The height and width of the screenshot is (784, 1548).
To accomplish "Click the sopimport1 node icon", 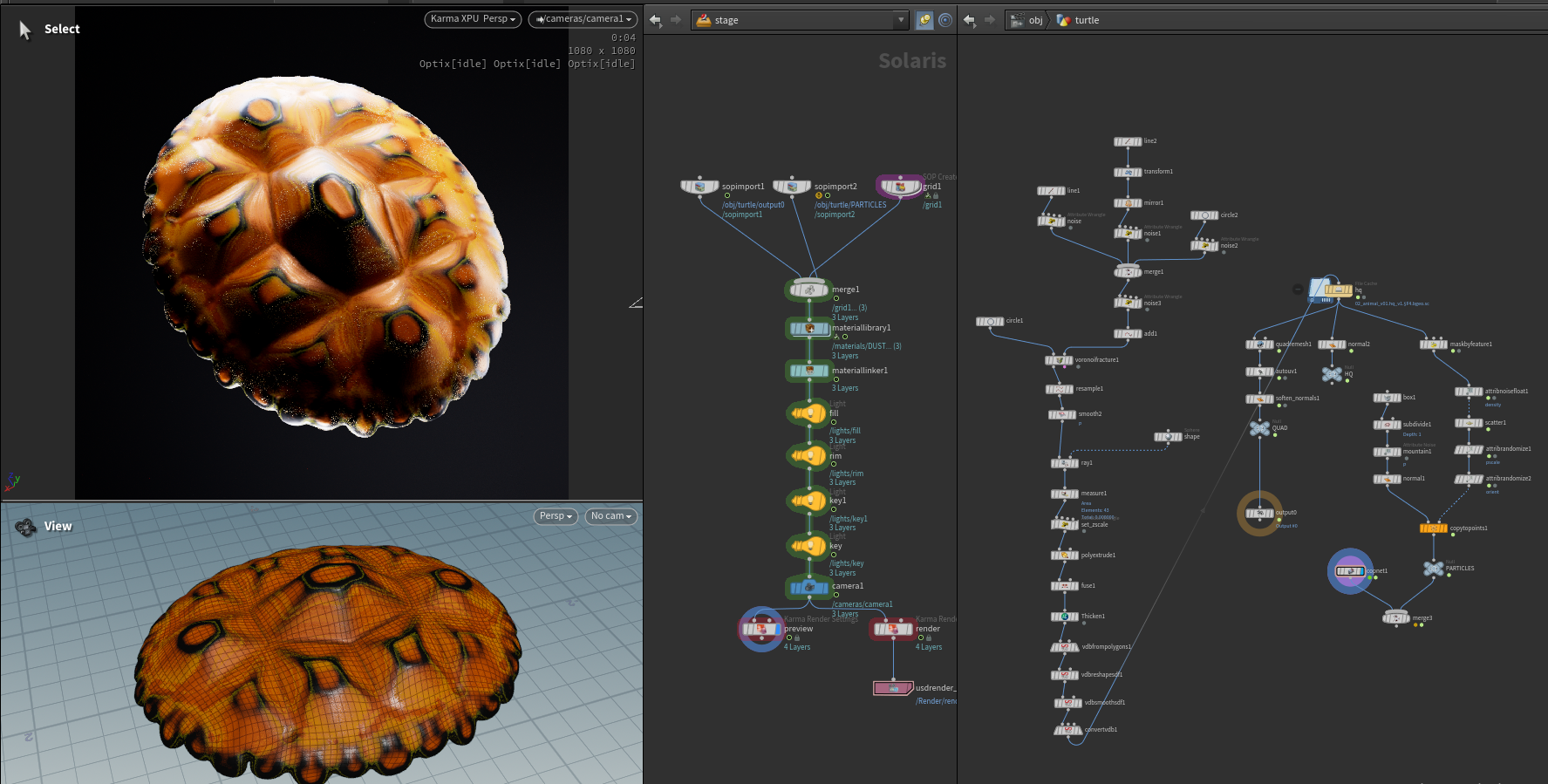I will click(699, 187).
